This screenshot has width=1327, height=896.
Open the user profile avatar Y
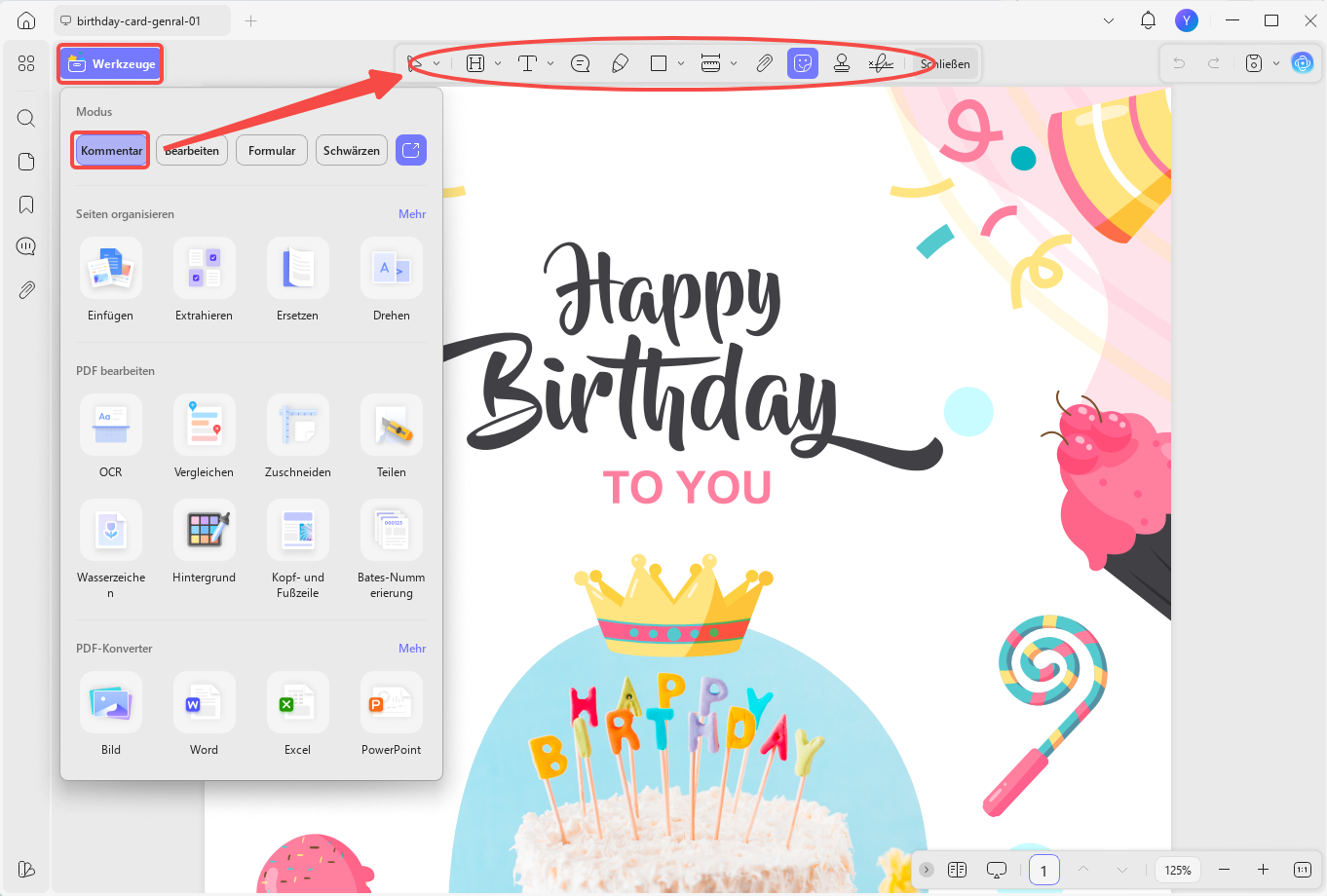(x=1187, y=20)
